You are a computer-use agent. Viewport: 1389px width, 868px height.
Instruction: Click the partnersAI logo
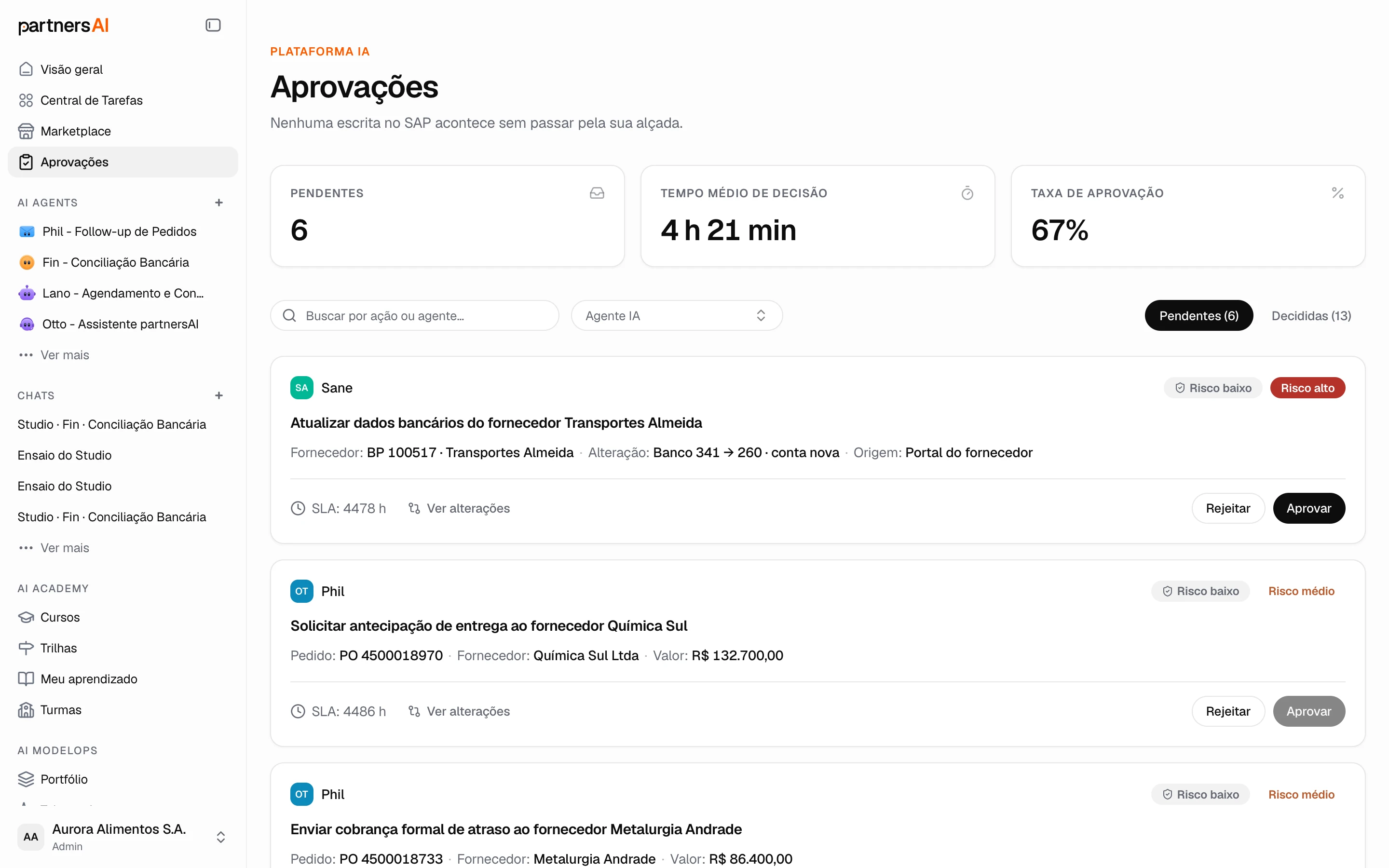click(x=63, y=25)
